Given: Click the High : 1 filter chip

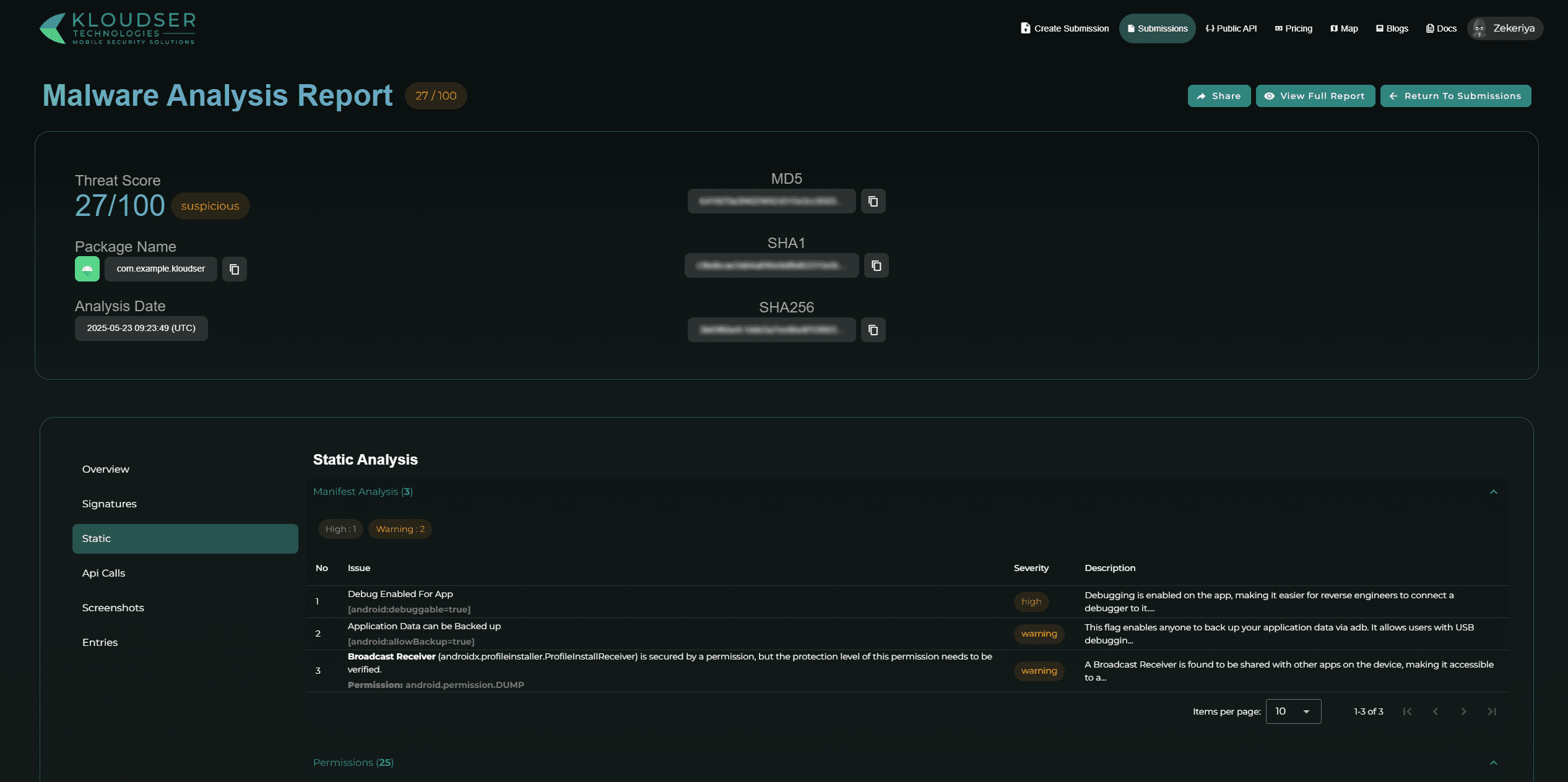Looking at the screenshot, I should pos(340,529).
